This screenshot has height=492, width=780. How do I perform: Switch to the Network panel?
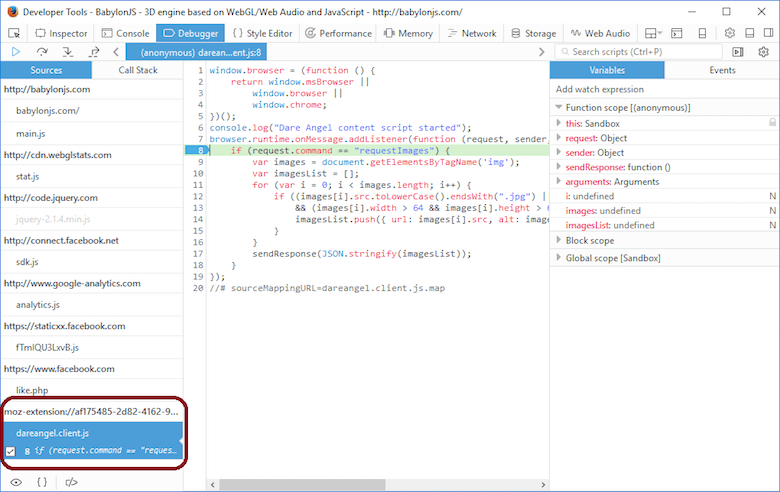(470, 33)
